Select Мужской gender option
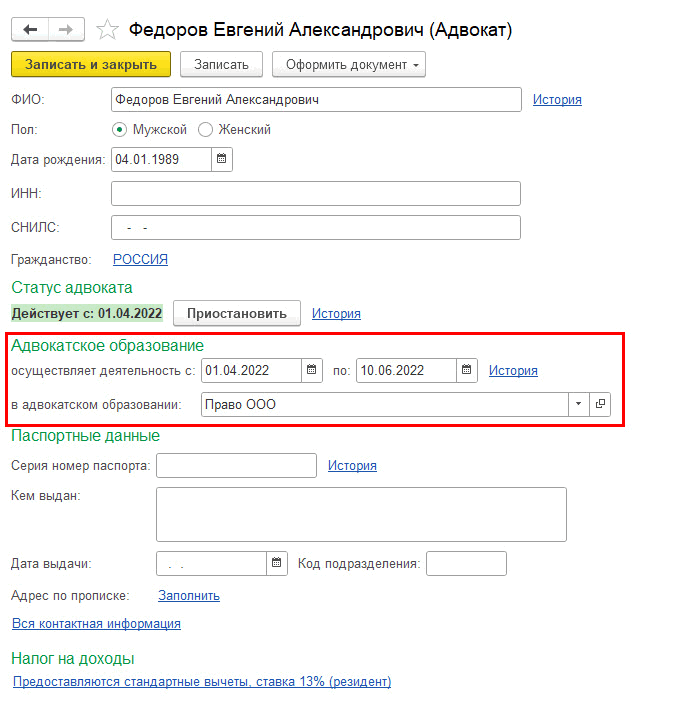The width and height of the screenshot is (687, 716). [119, 129]
